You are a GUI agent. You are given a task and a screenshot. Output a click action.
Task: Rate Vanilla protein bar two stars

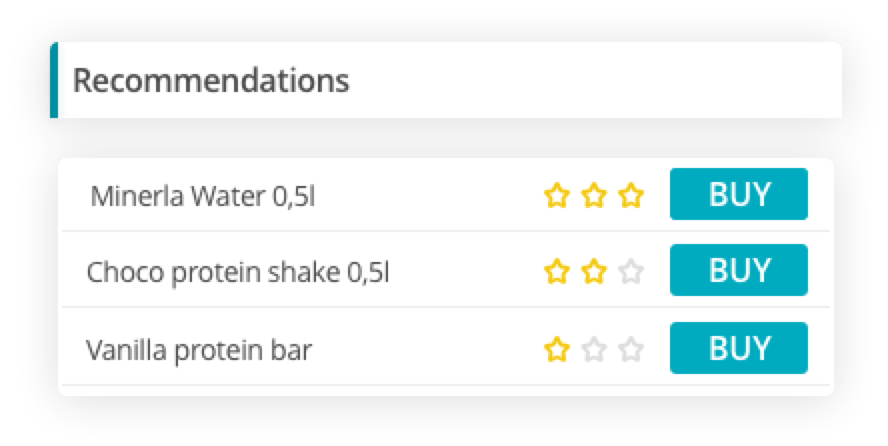click(x=593, y=349)
